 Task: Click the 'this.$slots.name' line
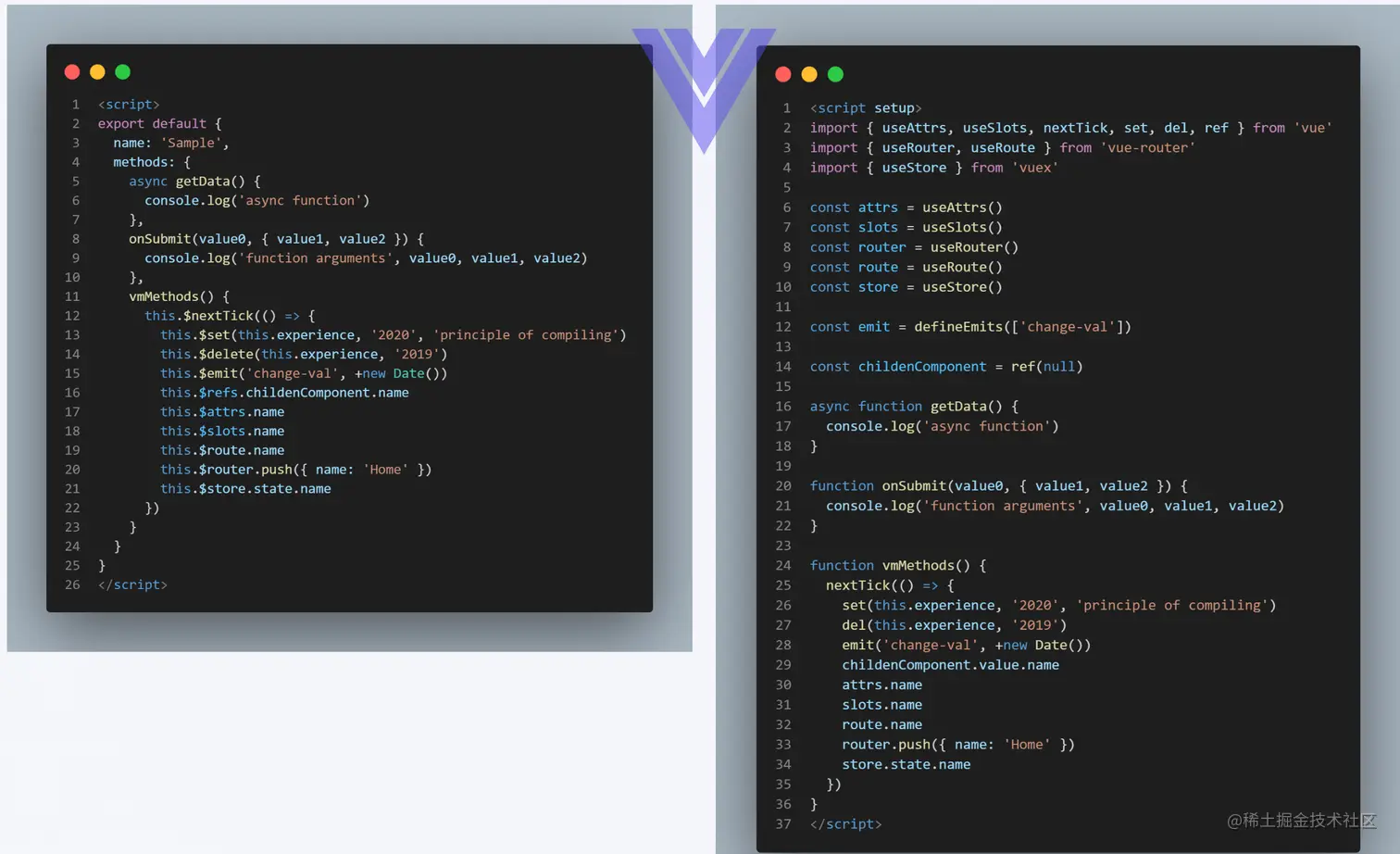click(x=222, y=432)
